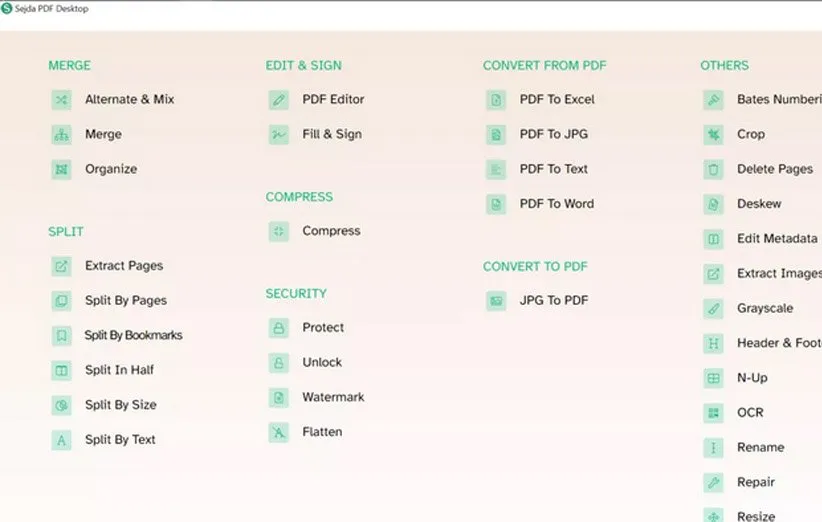
Task: Click the Alternate & Mix icon
Action: [62, 100]
